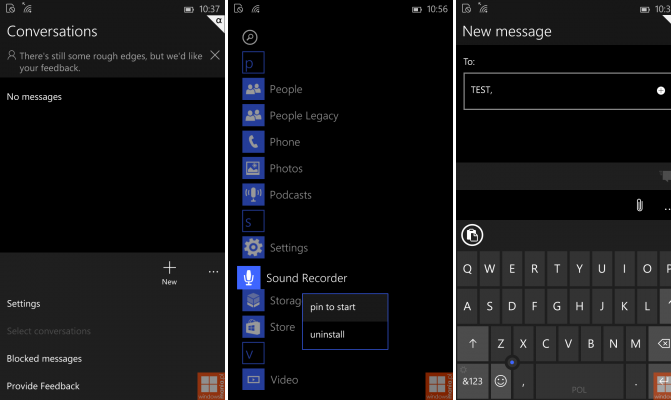Launch the Photos app icon
The image size is (671, 400).
[x=253, y=169]
